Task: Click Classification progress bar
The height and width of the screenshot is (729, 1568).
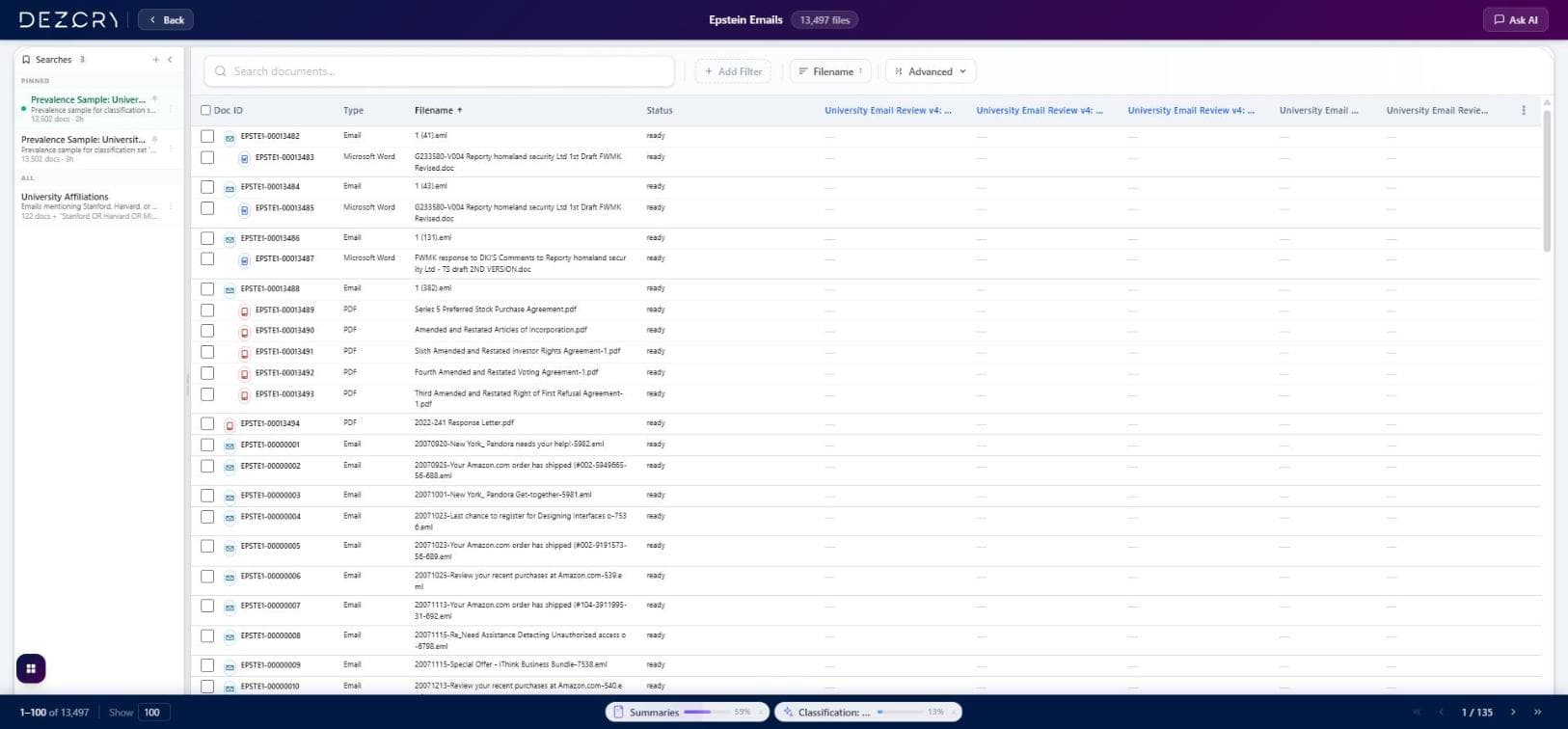Action: click(899, 712)
